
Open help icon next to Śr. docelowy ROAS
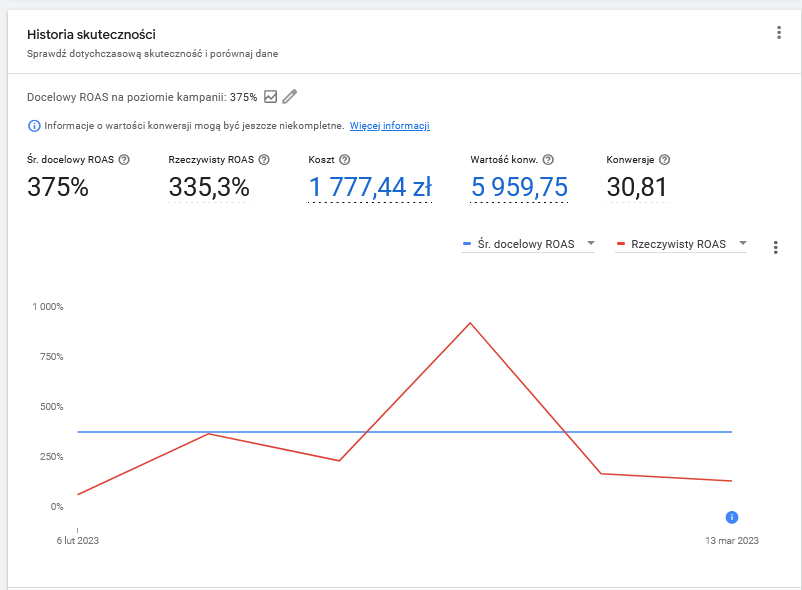pos(124,160)
